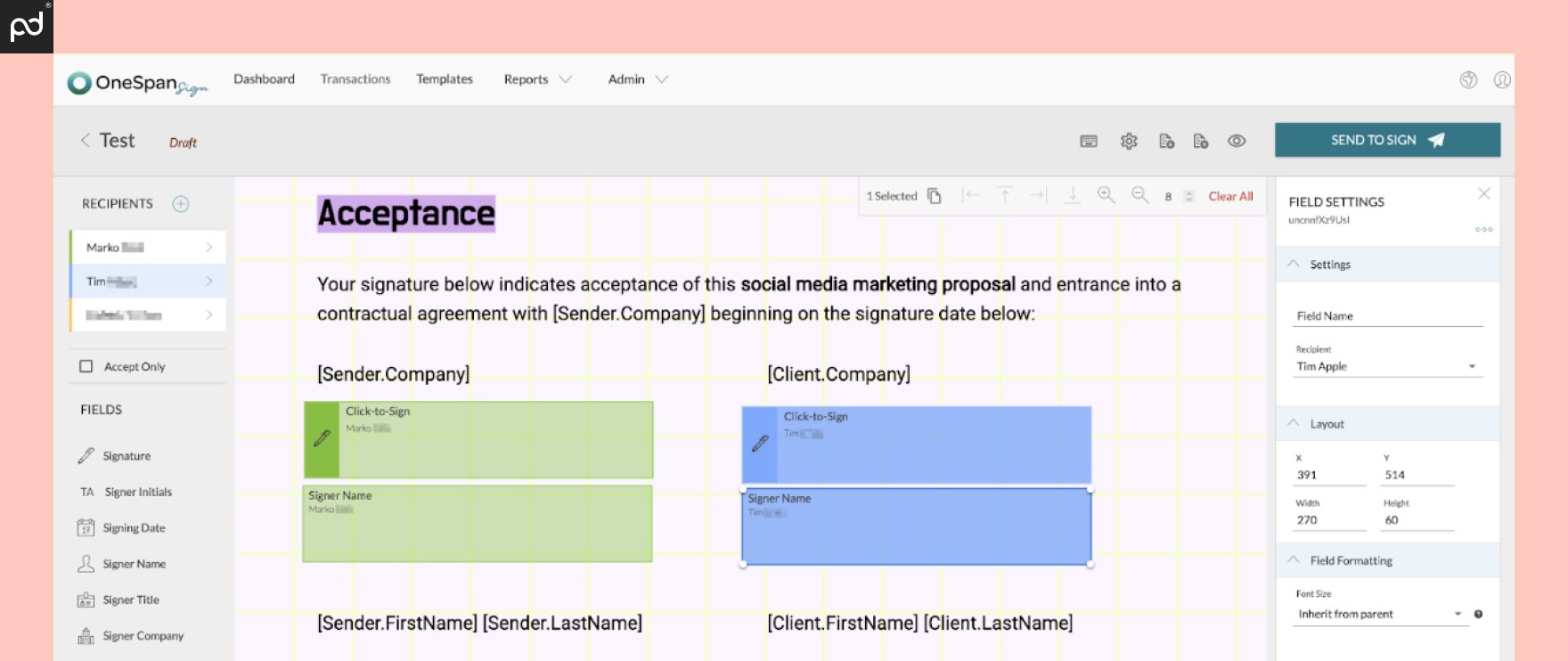The width and height of the screenshot is (1568, 661).
Task: Select Tim's blue Click-to-Sign field
Action: point(917,445)
